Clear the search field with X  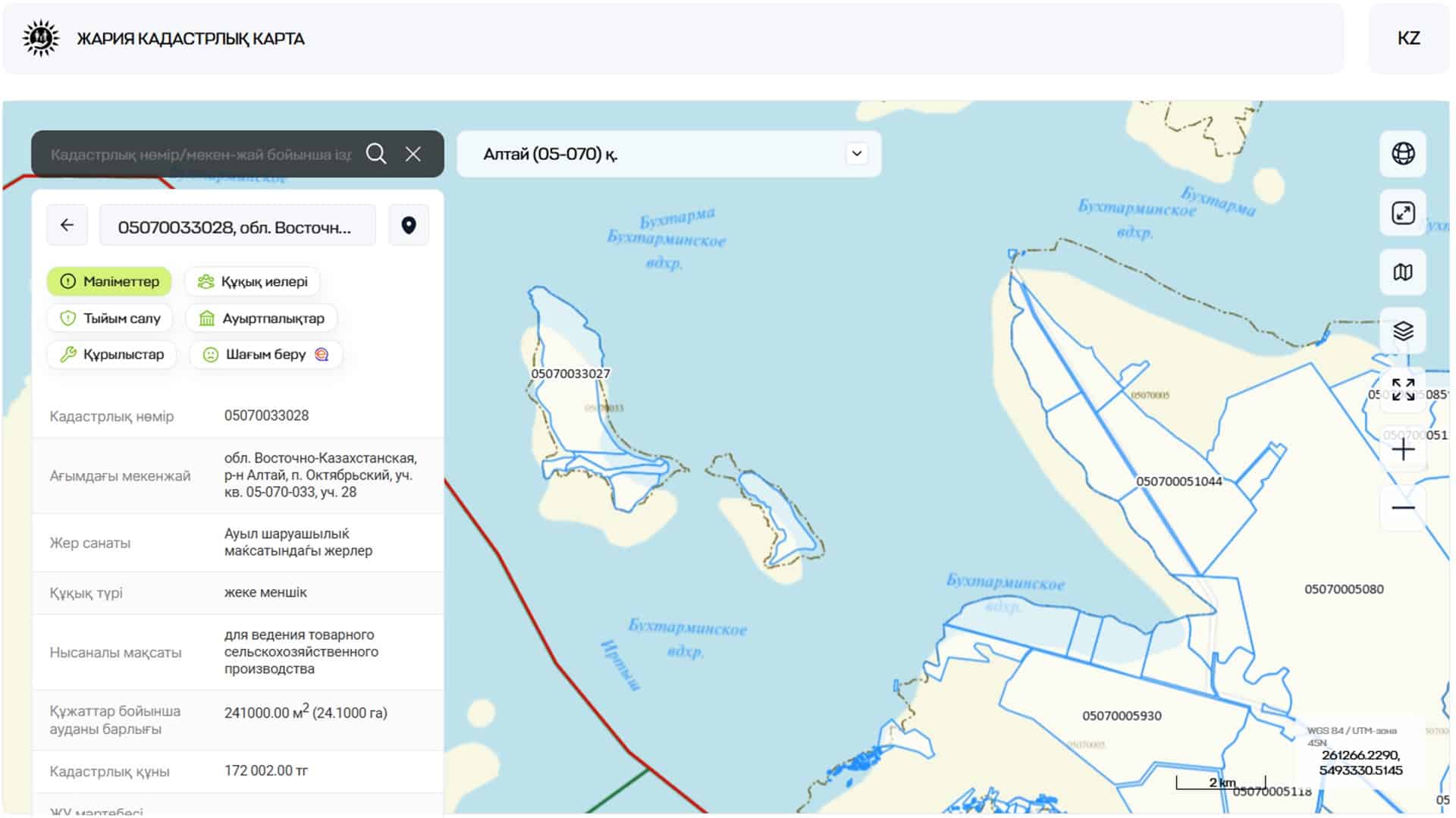point(413,154)
